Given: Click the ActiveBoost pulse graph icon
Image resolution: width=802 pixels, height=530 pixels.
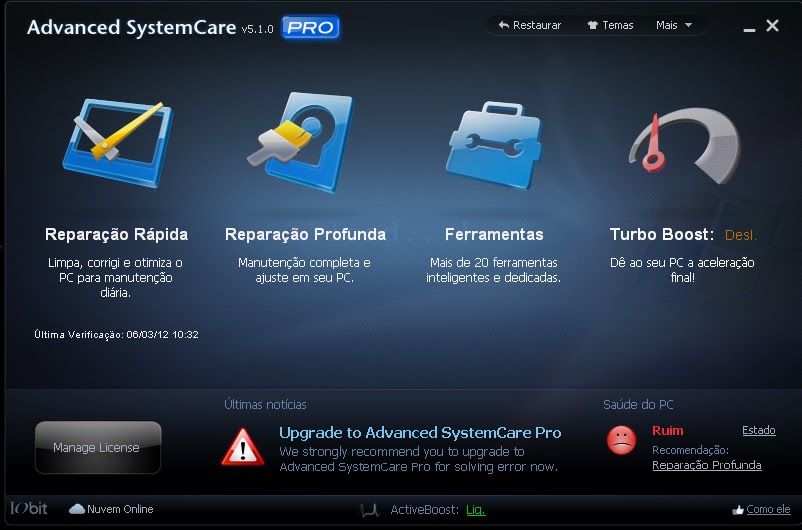Looking at the screenshot, I should coord(370,510).
